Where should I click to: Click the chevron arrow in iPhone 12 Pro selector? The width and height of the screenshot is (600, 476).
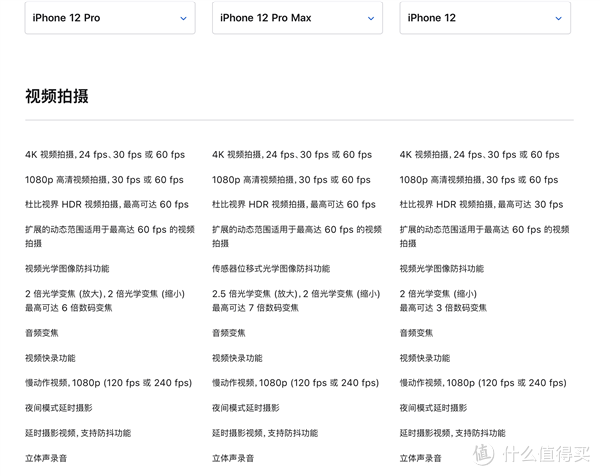point(183,18)
